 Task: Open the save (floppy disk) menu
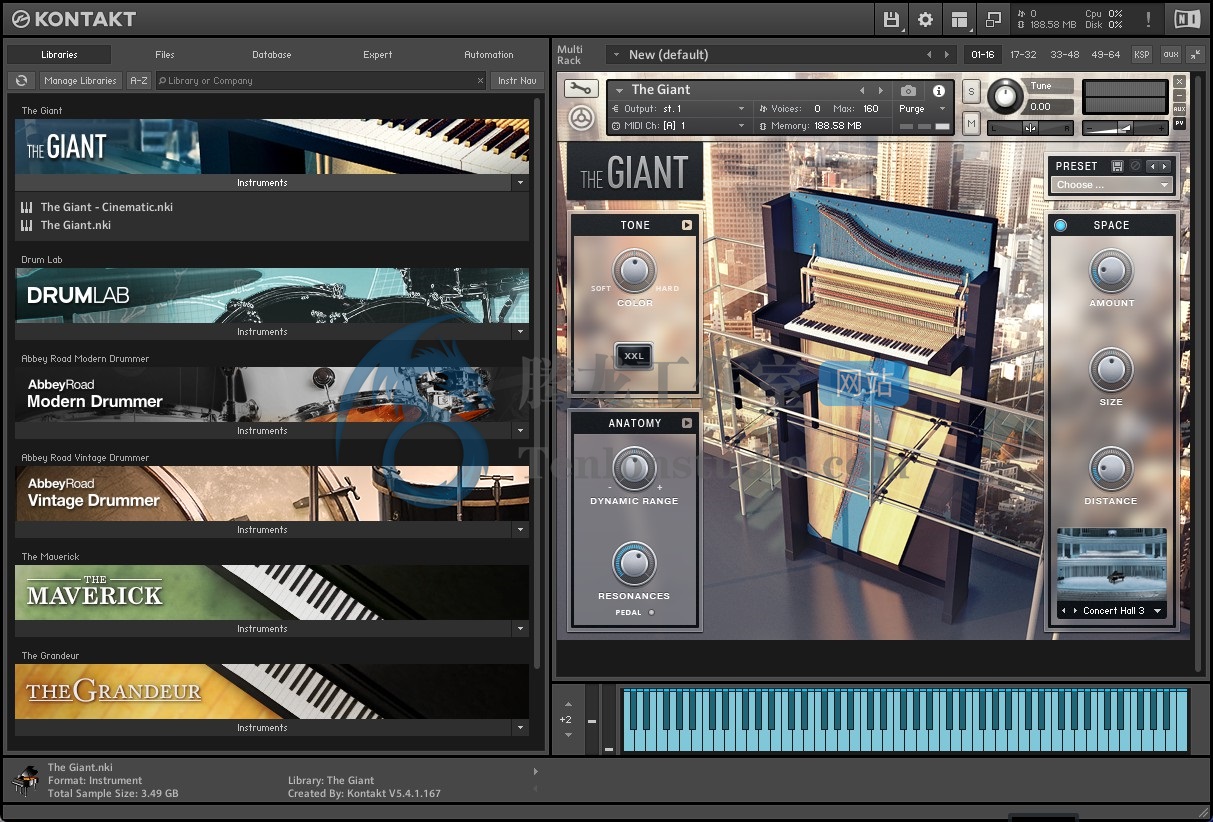click(892, 19)
